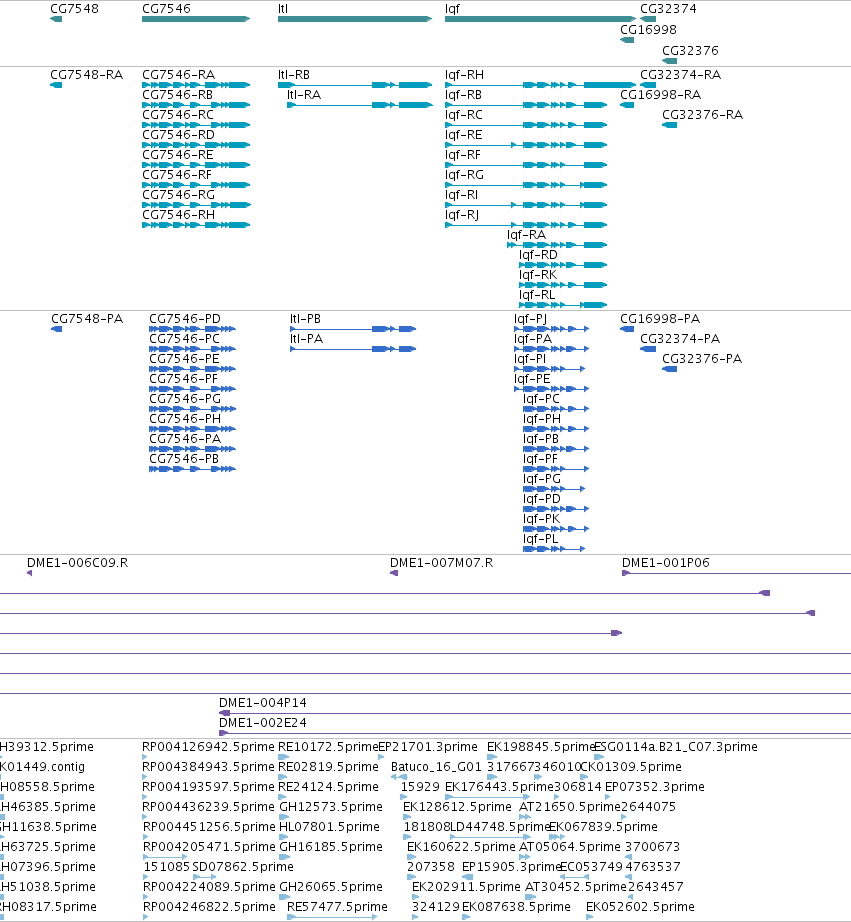Click the CG7546-RA transcript label
The image size is (851, 922).
tap(178, 75)
